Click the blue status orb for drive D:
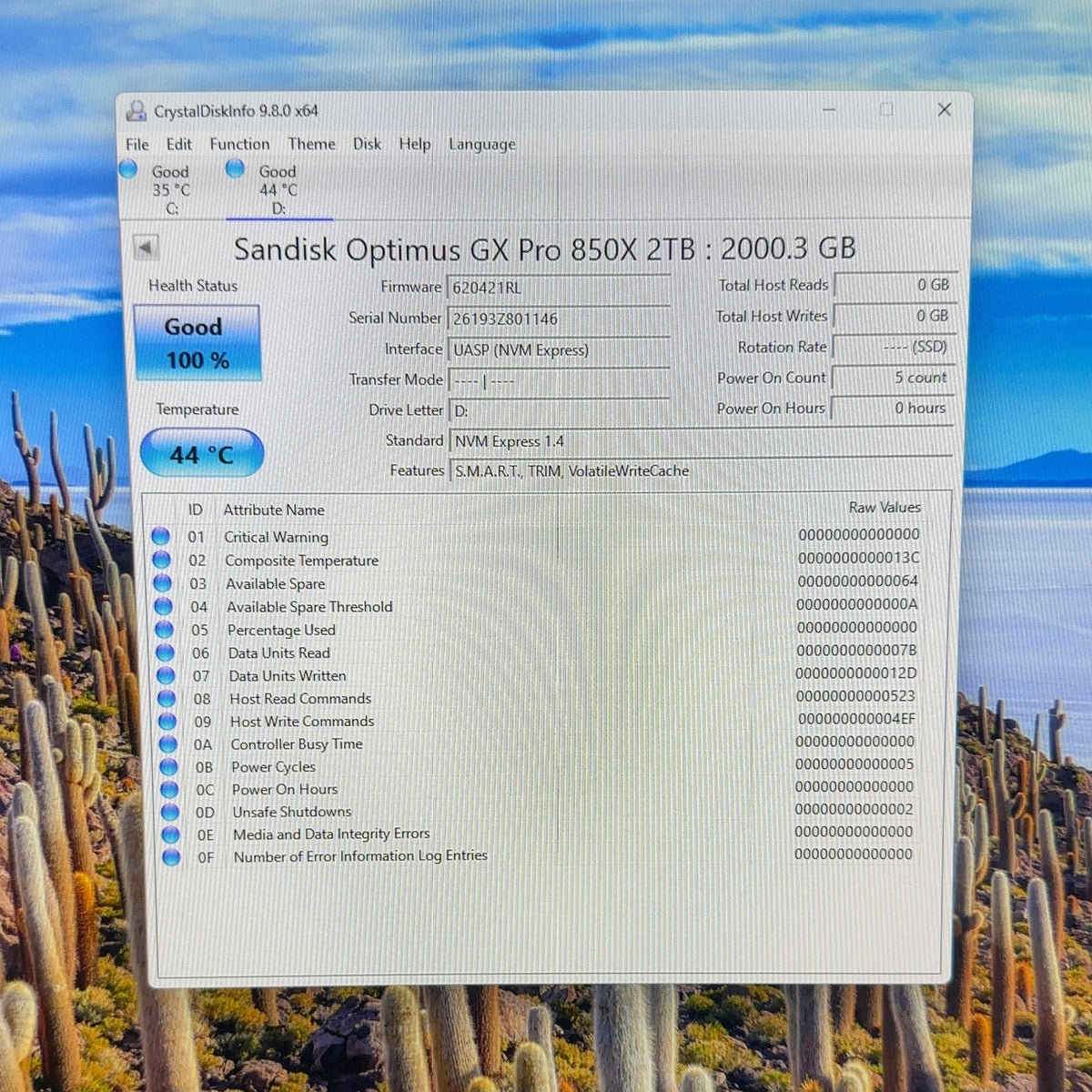The height and width of the screenshot is (1092, 1092). [x=235, y=168]
